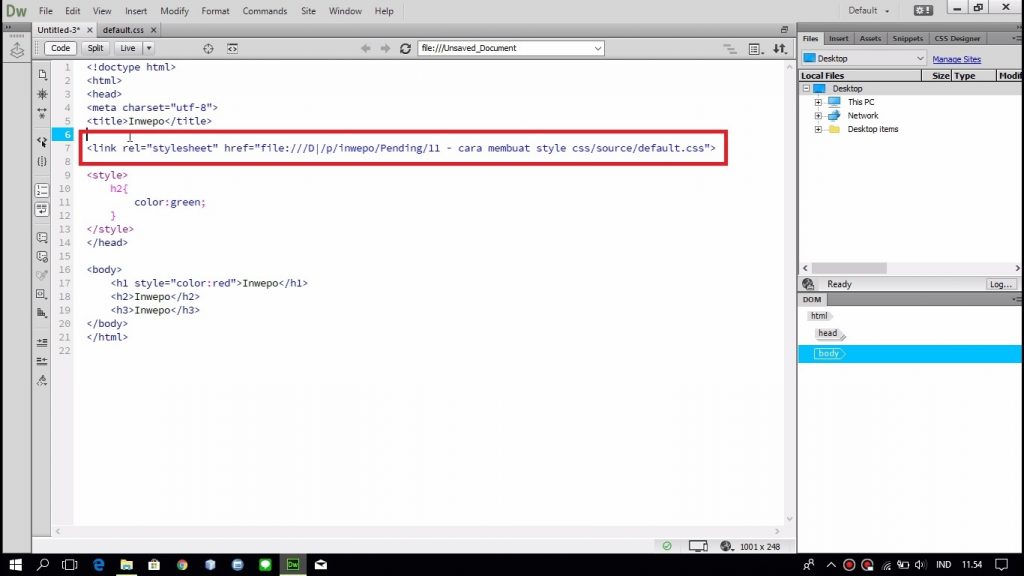This screenshot has width=1024, height=576.
Task: Close the default.css tab
Action: coord(153,30)
